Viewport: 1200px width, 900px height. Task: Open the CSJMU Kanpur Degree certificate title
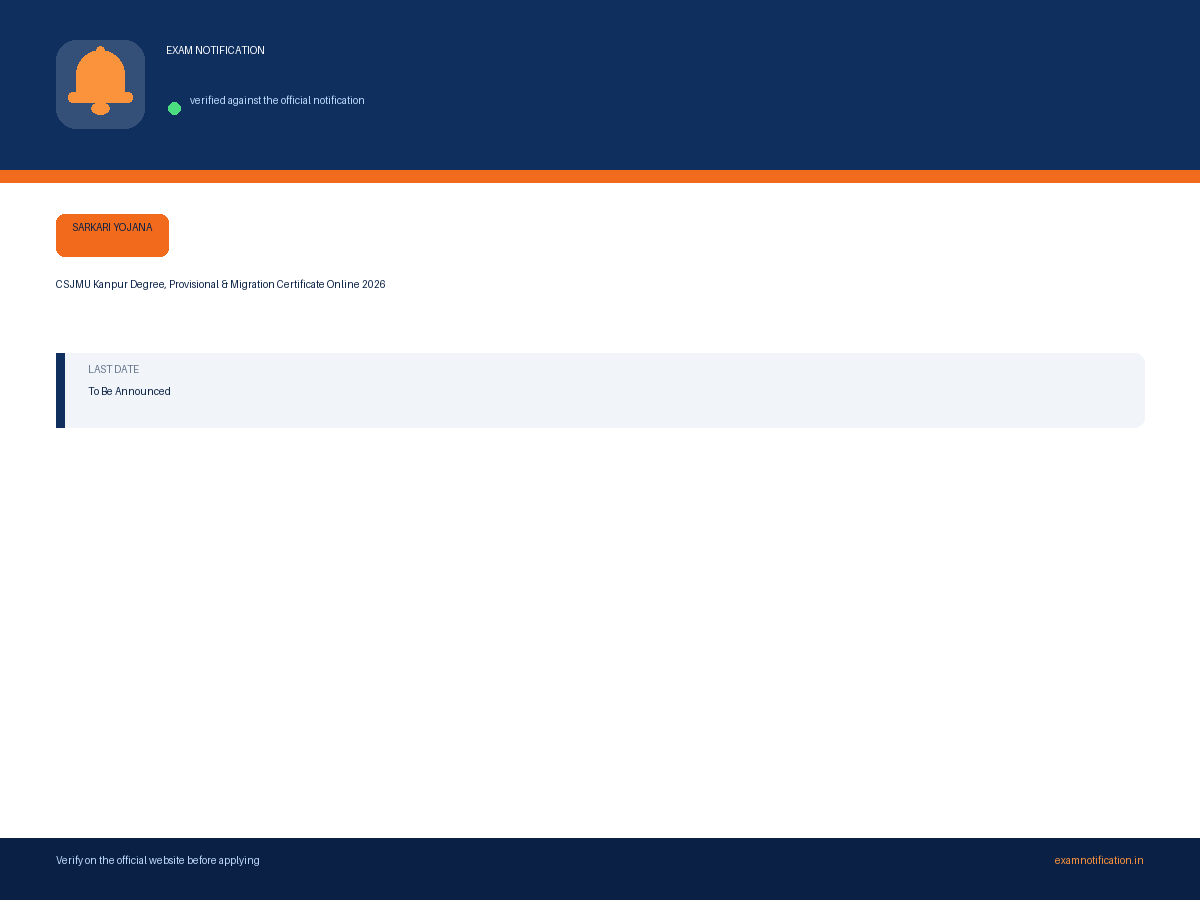(220, 284)
